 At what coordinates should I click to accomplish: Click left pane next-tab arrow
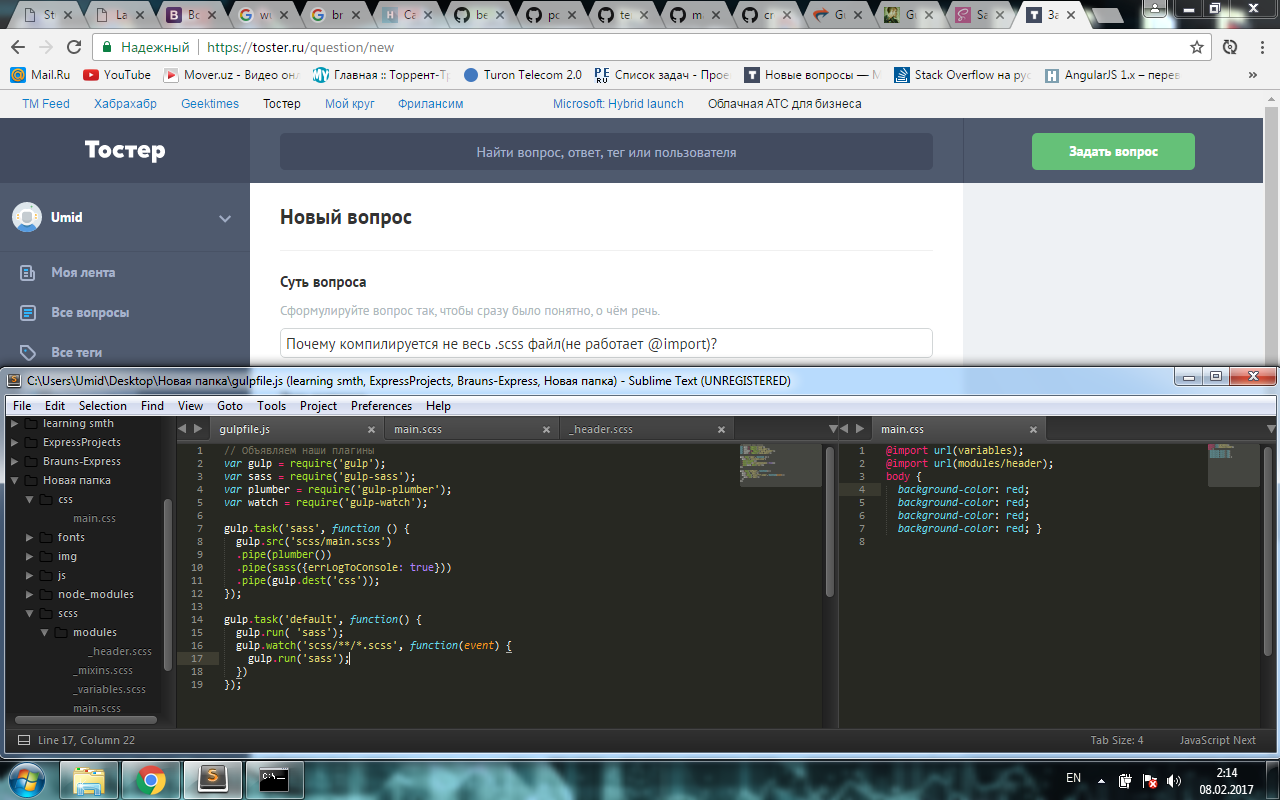[197, 429]
